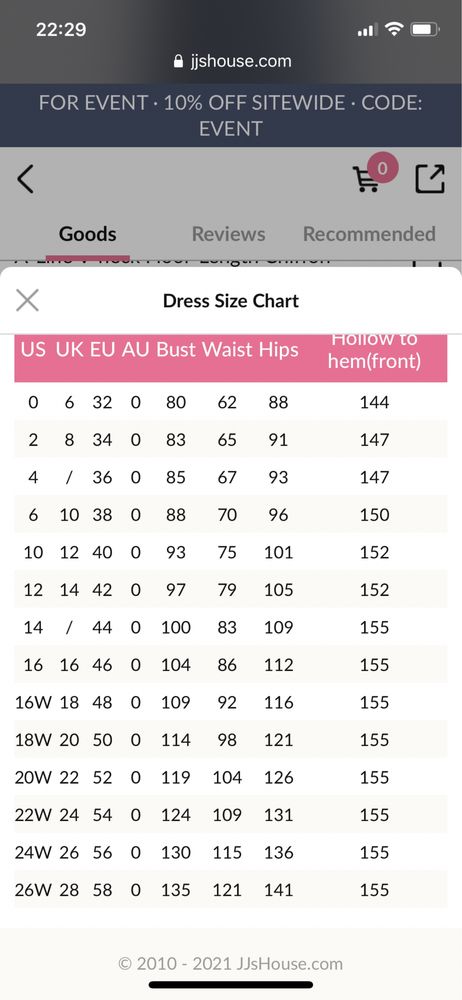The image size is (462, 1000).
Task: Select the US size 16W row
Action: pyautogui.click(x=231, y=702)
